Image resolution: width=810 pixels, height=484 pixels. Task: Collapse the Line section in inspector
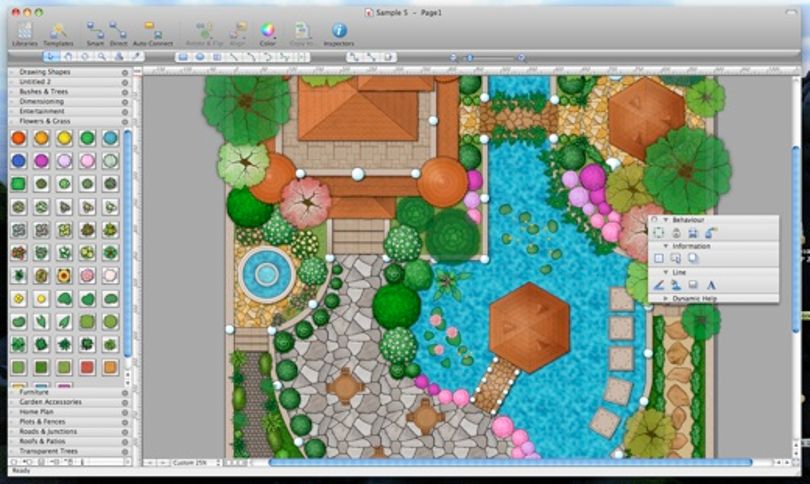(x=666, y=272)
